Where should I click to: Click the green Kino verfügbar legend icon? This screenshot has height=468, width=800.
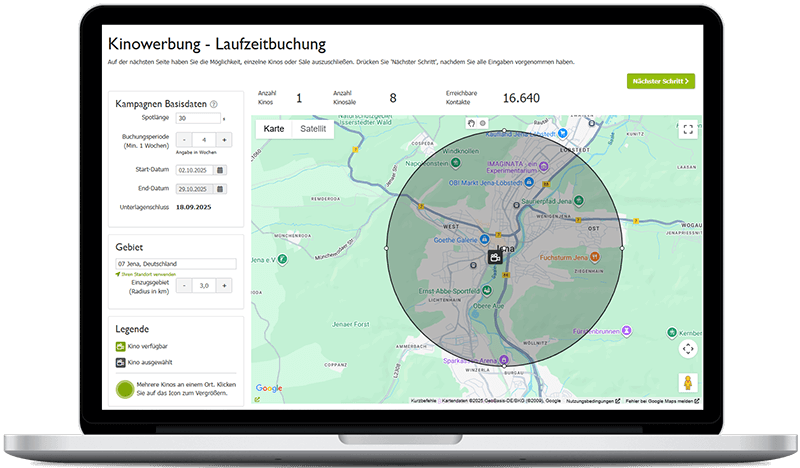click(x=120, y=347)
